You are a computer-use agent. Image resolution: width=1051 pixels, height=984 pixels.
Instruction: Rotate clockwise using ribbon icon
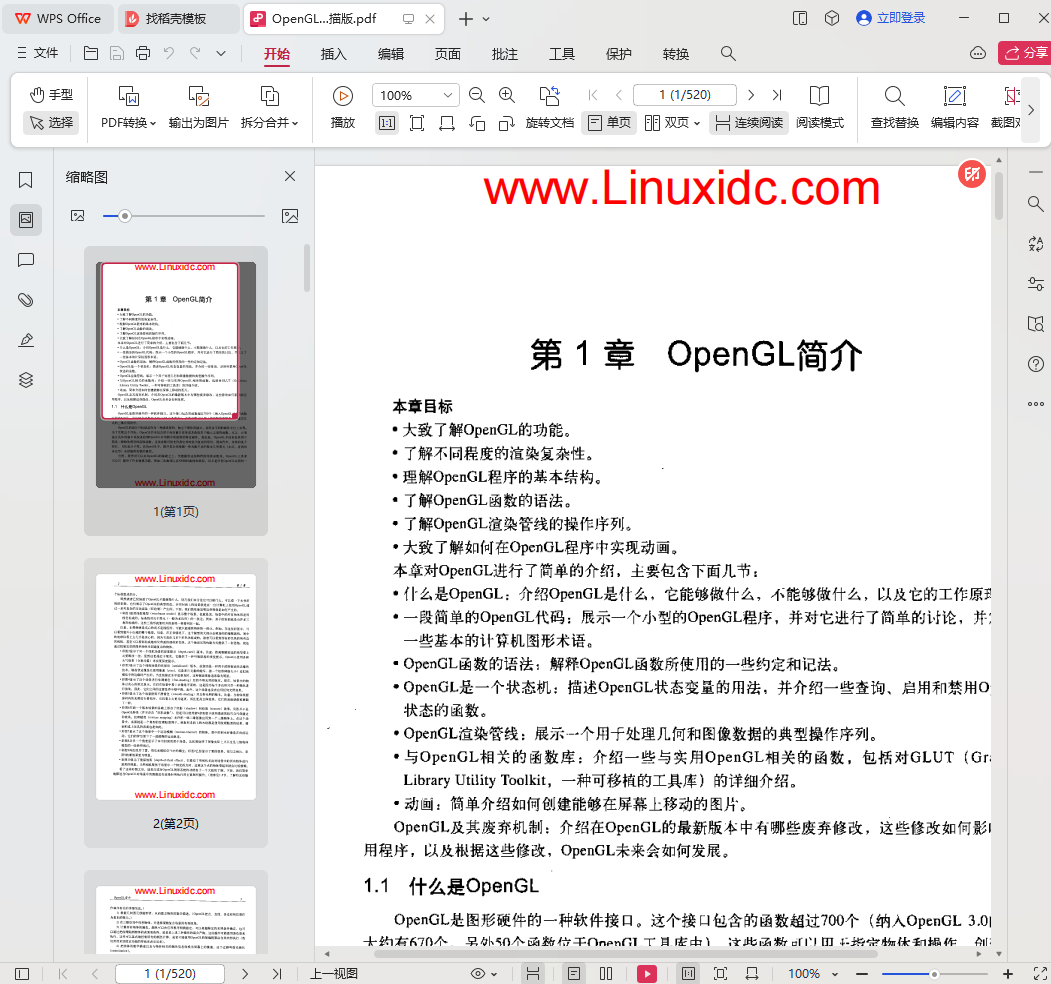[507, 123]
